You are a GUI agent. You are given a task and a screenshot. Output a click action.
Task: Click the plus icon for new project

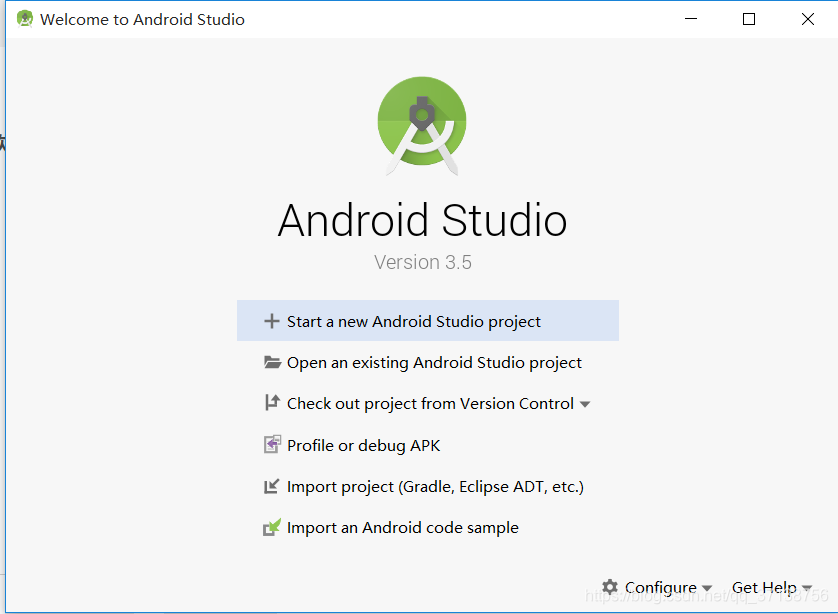point(271,321)
